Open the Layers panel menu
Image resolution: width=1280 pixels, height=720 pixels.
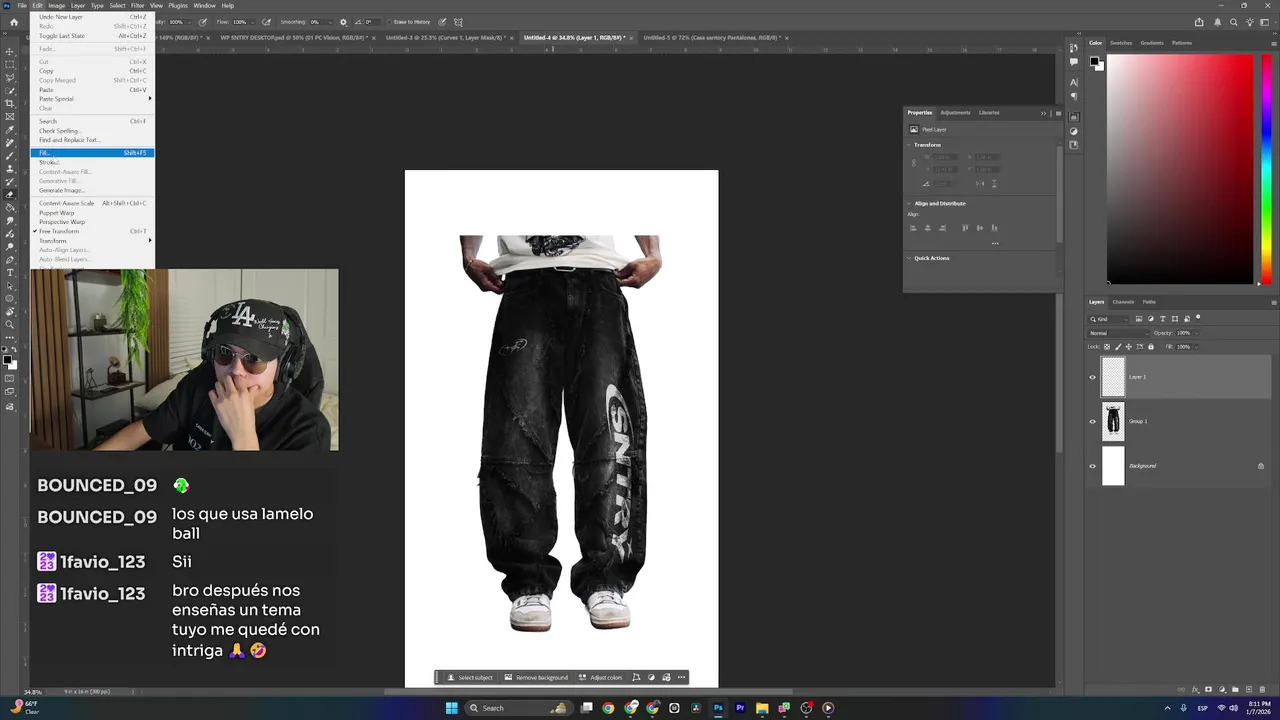(x=1273, y=302)
